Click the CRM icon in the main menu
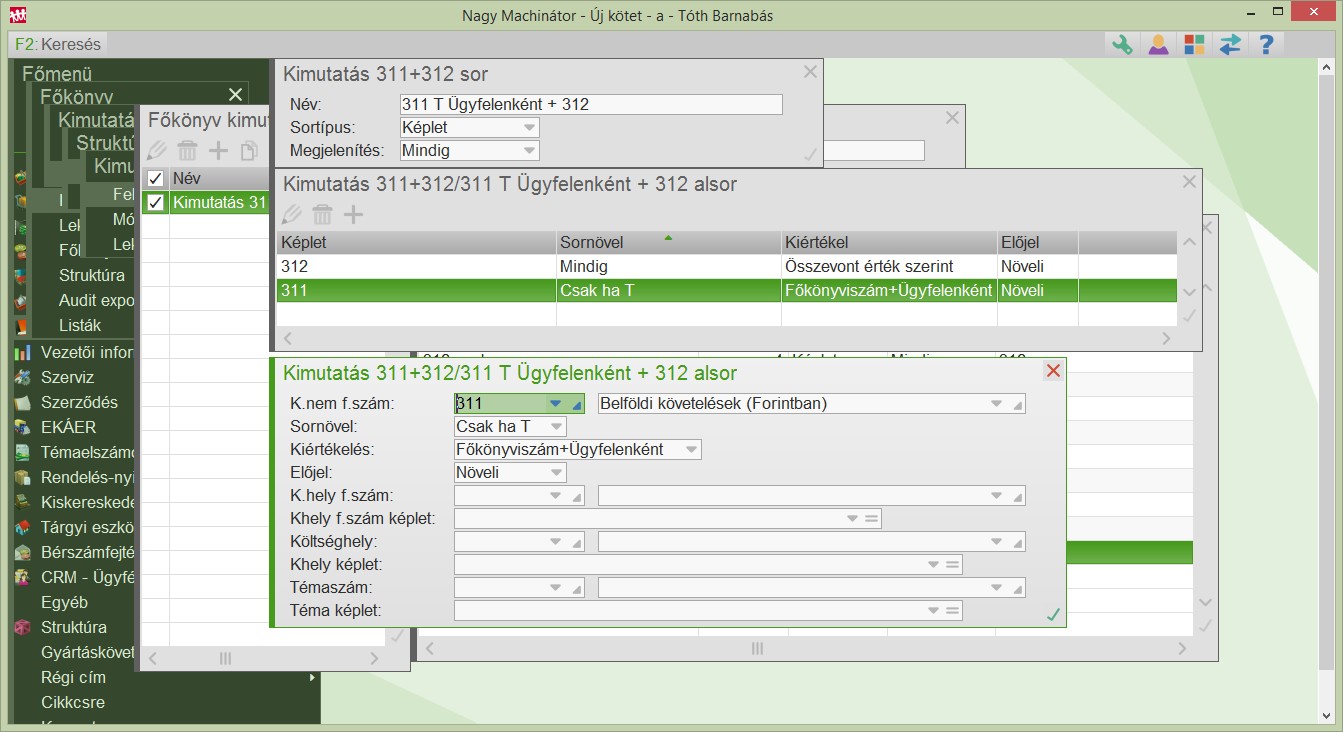Image resolution: width=1343 pixels, height=732 pixels. [x=23, y=577]
